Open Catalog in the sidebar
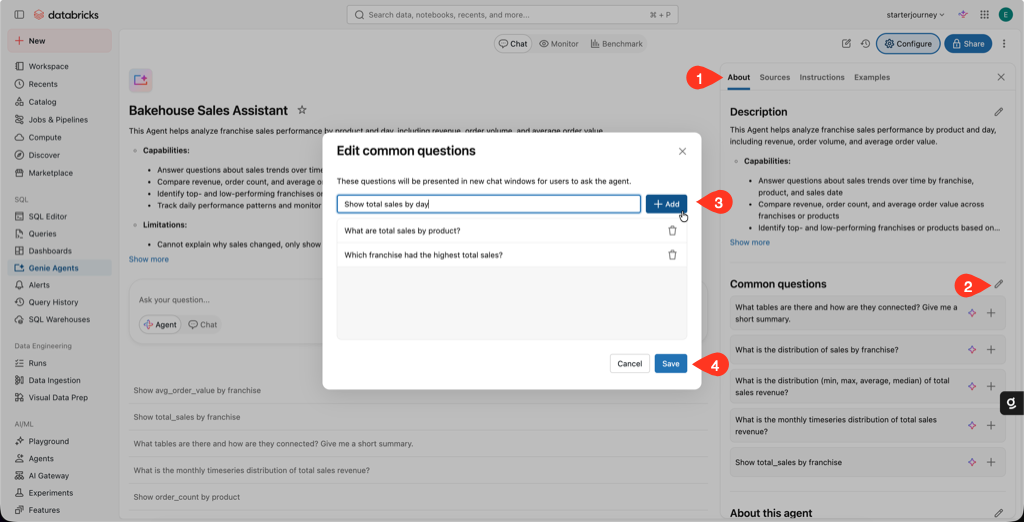The width and height of the screenshot is (1024, 522). (x=59, y=102)
